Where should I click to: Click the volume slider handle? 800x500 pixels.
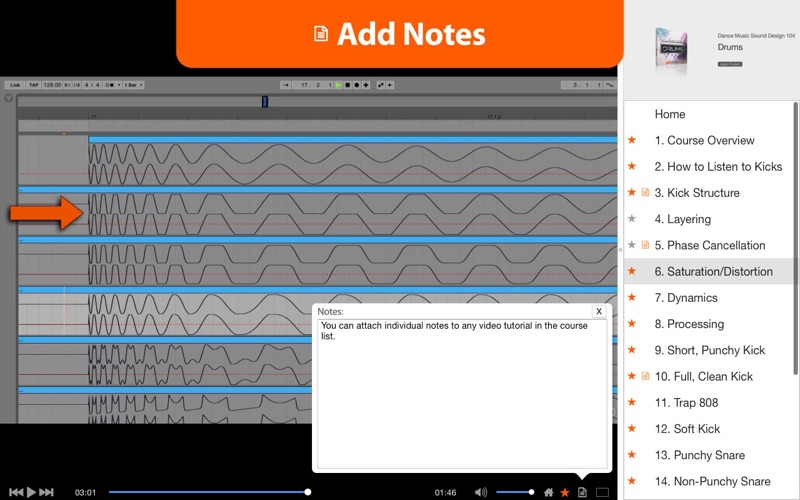tap(531, 492)
